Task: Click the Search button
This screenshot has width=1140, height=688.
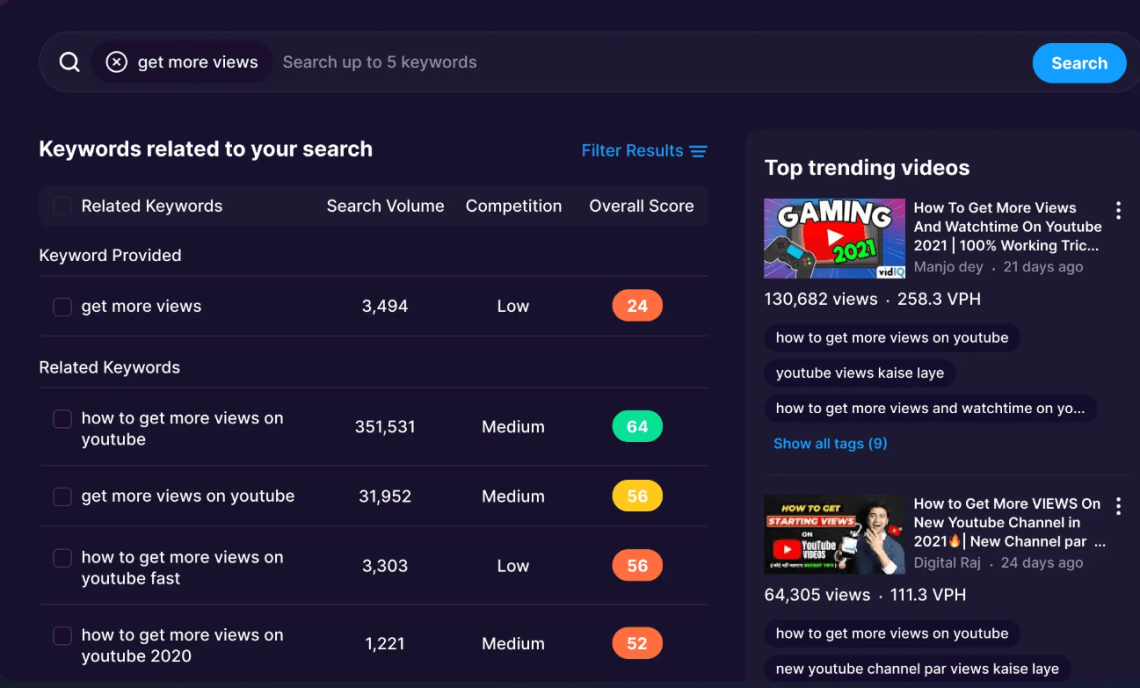Action: [x=1079, y=63]
